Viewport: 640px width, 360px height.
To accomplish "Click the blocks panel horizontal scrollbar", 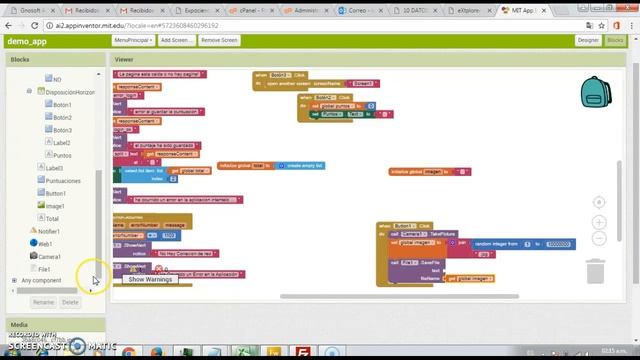I will 47,291.
